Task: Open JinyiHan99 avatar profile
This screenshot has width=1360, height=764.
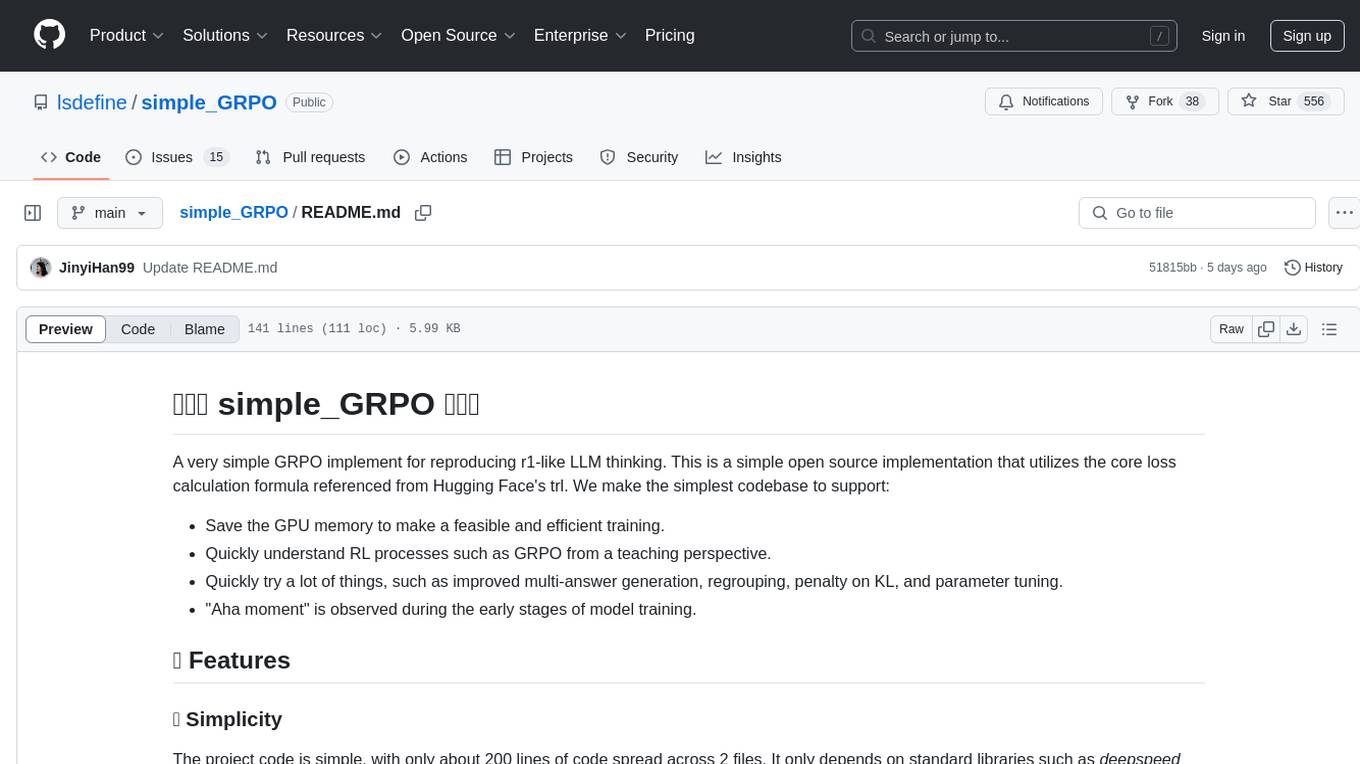Action: tap(41, 268)
